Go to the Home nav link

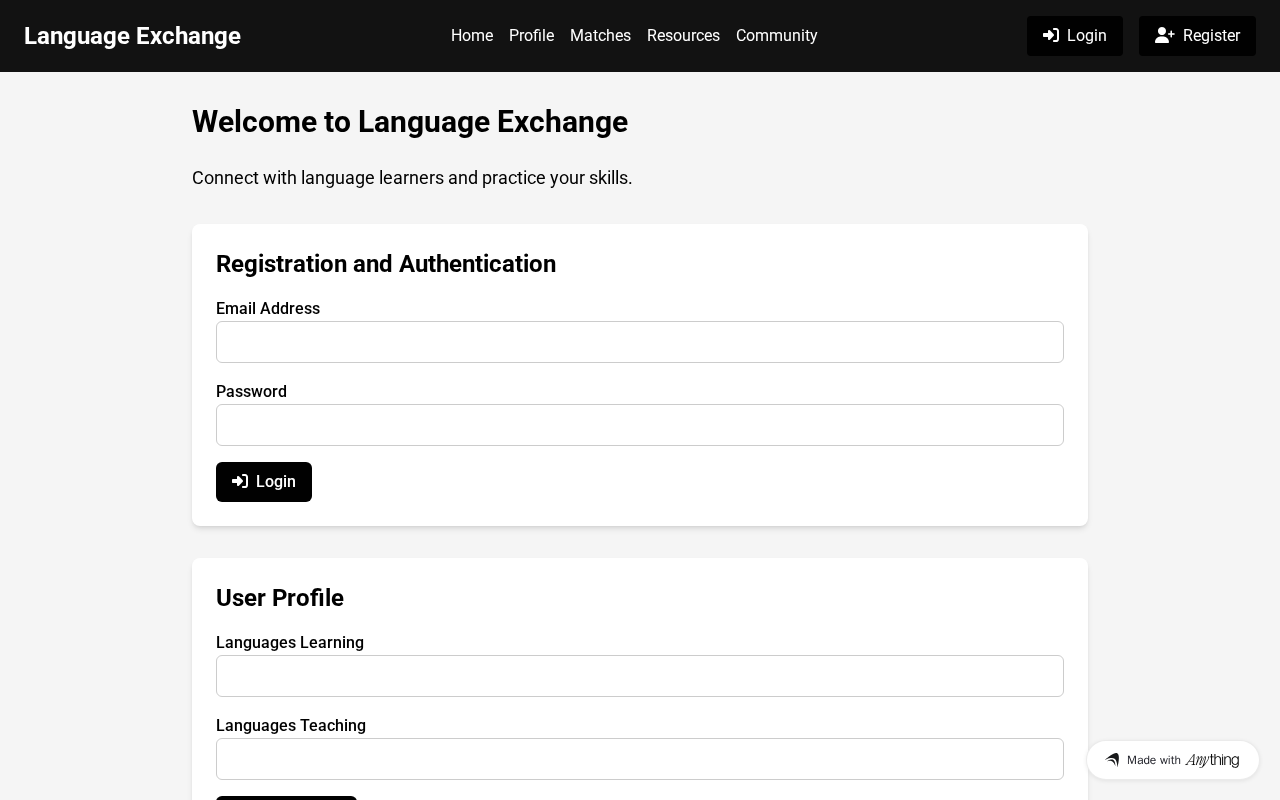(472, 36)
